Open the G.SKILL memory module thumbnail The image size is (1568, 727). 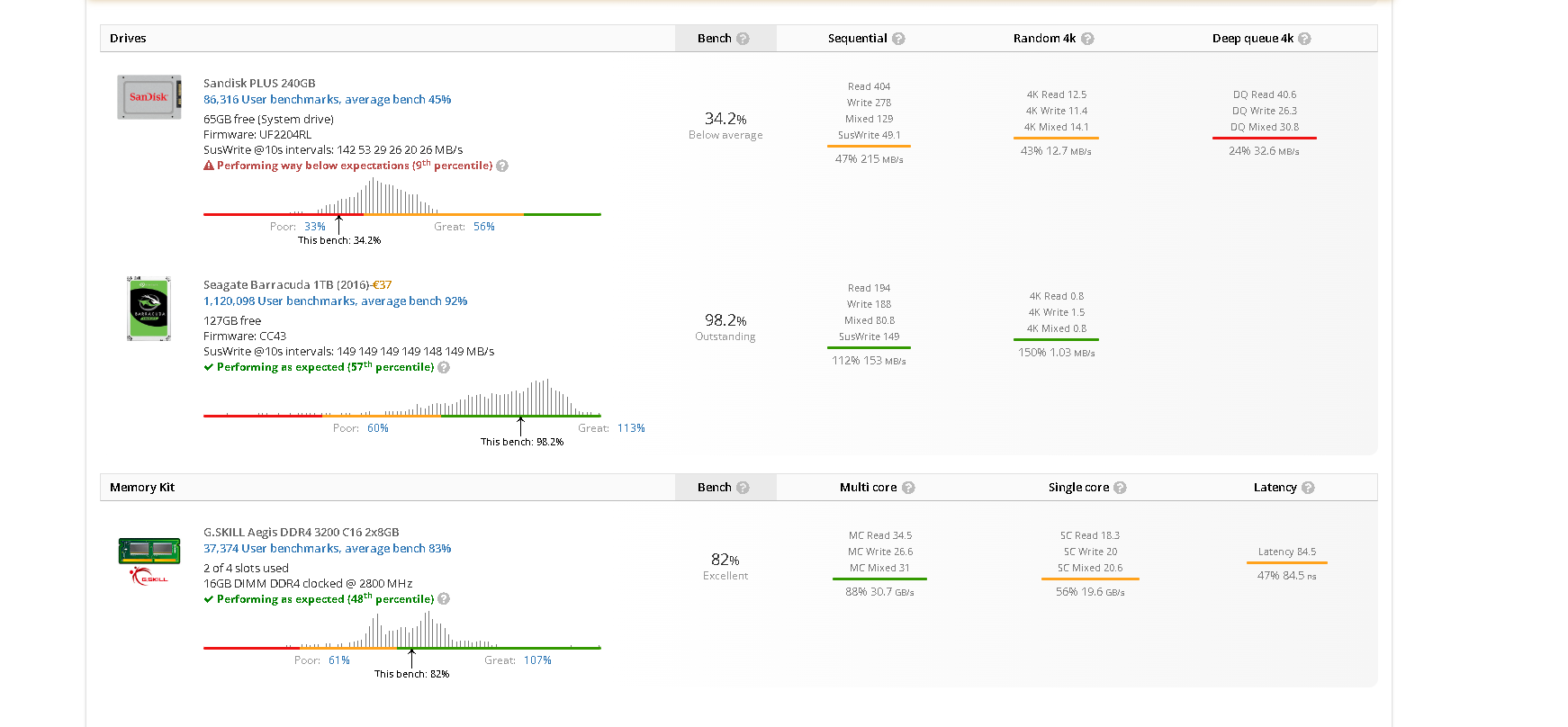[149, 561]
